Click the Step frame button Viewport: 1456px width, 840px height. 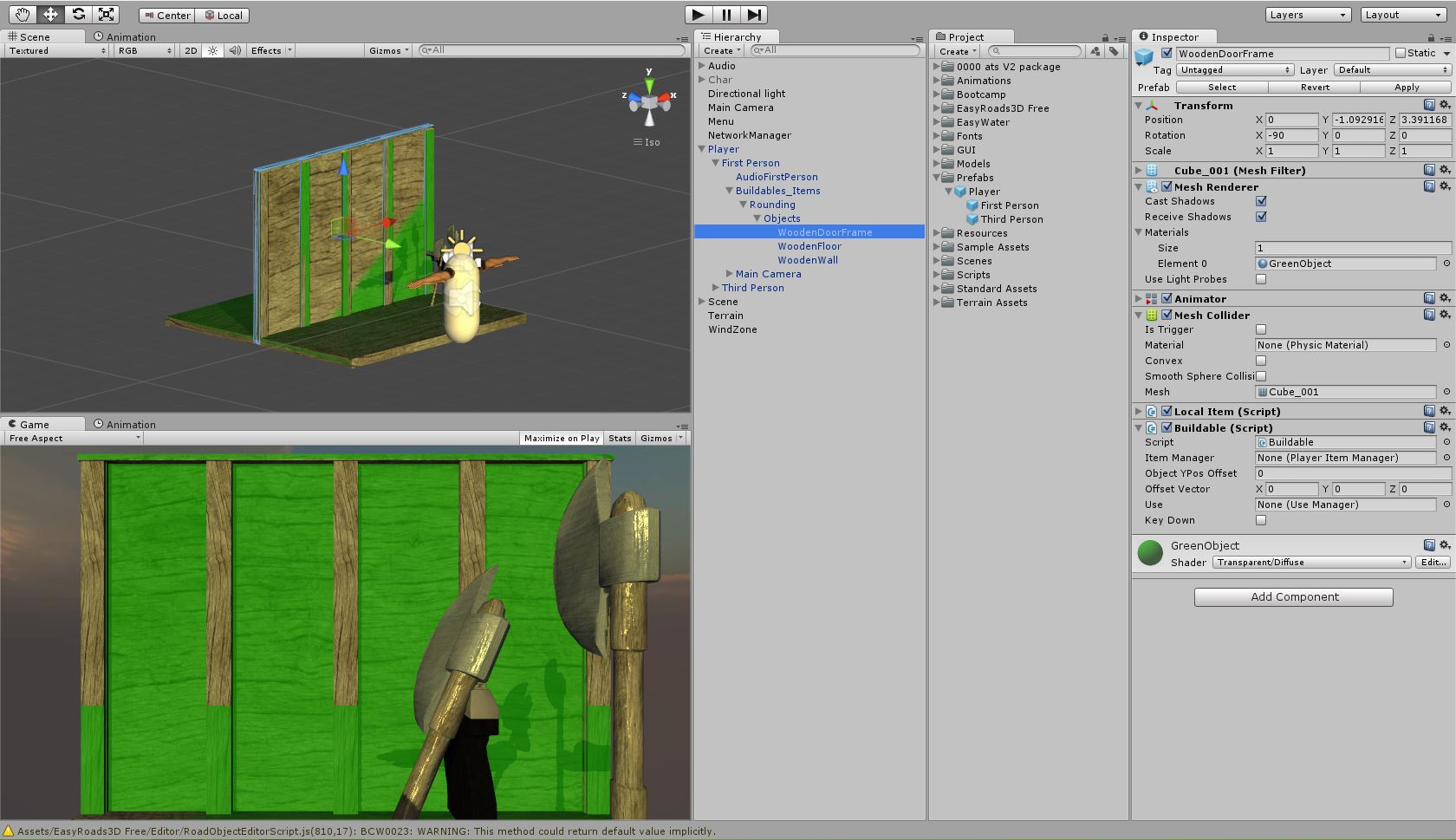(x=754, y=15)
